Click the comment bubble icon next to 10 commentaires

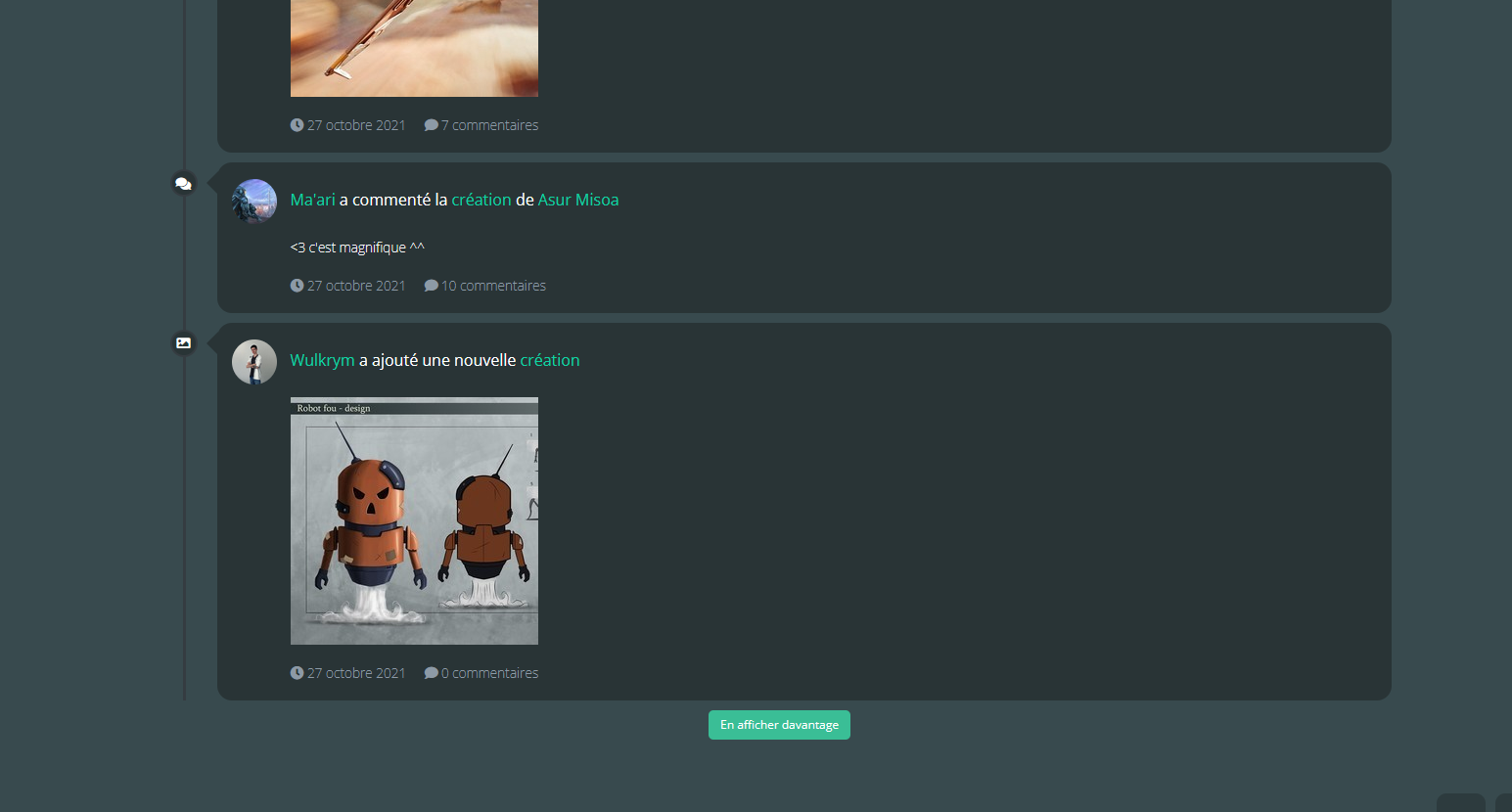tap(431, 285)
